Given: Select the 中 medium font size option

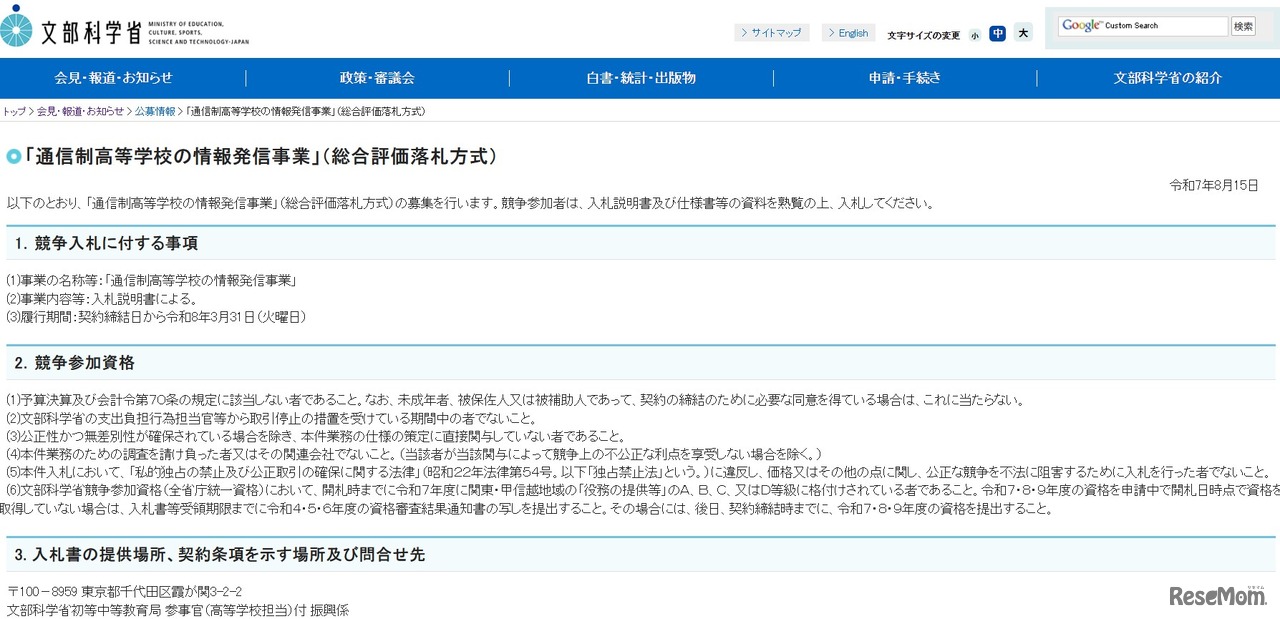Looking at the screenshot, I should 998,33.
